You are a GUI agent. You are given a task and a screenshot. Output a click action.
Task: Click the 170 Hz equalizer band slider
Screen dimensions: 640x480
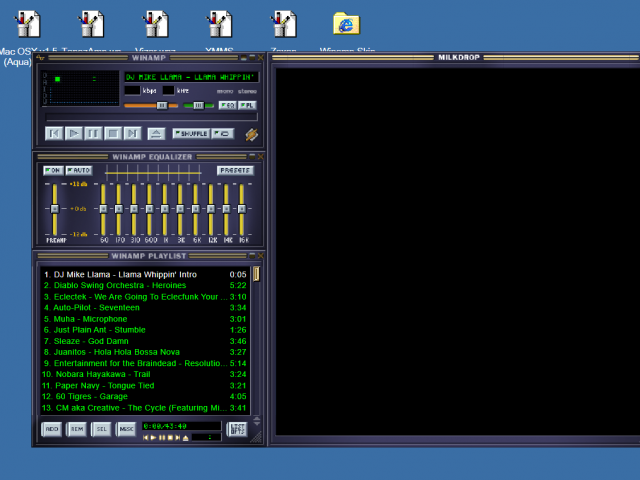point(119,209)
